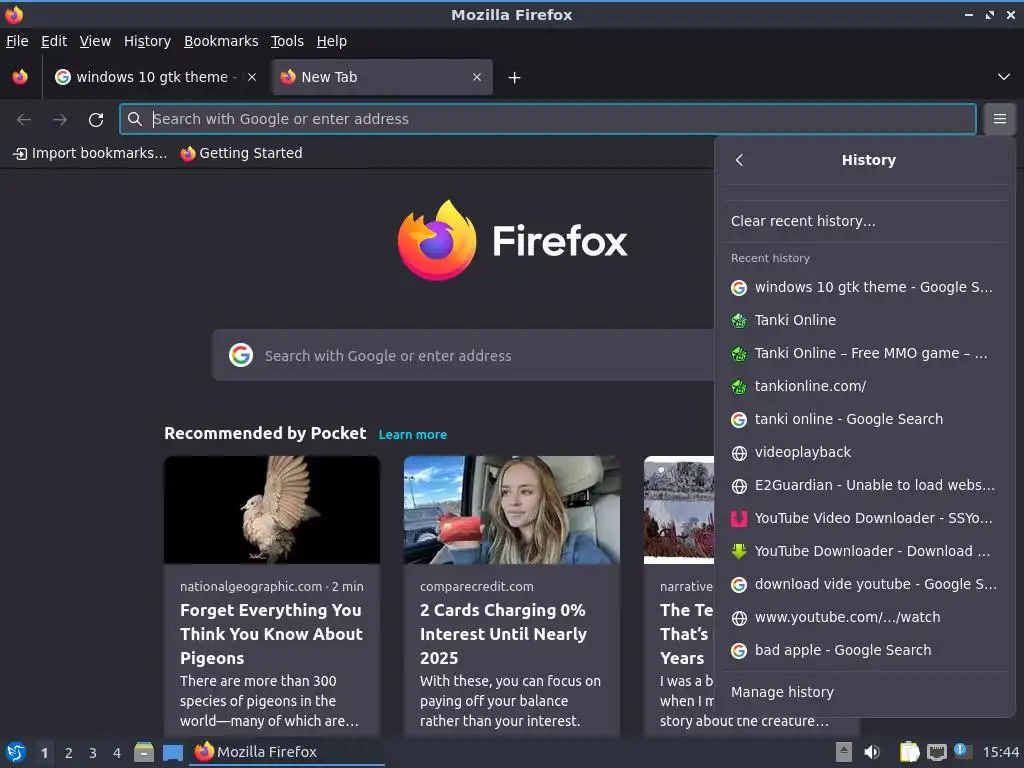Open windows 10 gtk theme history entry
The height and width of the screenshot is (768, 1024).
pos(865,287)
